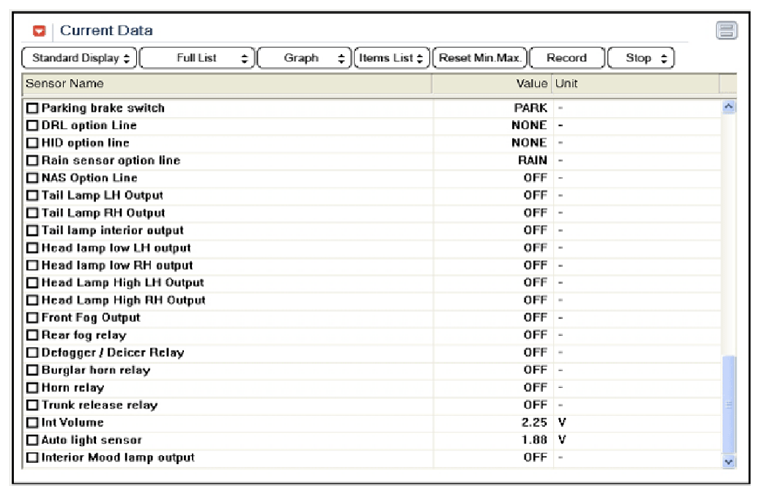Click the red dropdown icon beside Current Data
Image resolution: width=760 pixels, height=495 pixels.
click(39, 31)
